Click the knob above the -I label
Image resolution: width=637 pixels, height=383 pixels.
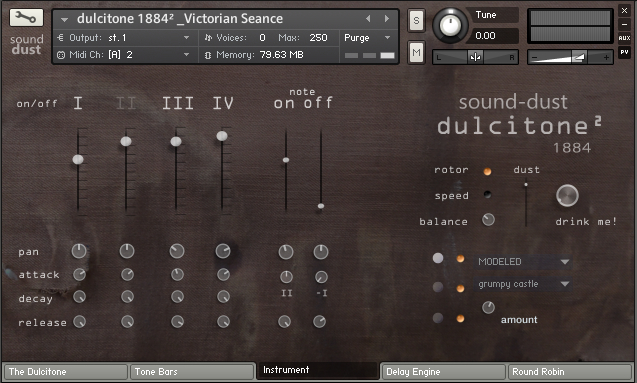pos(321,277)
